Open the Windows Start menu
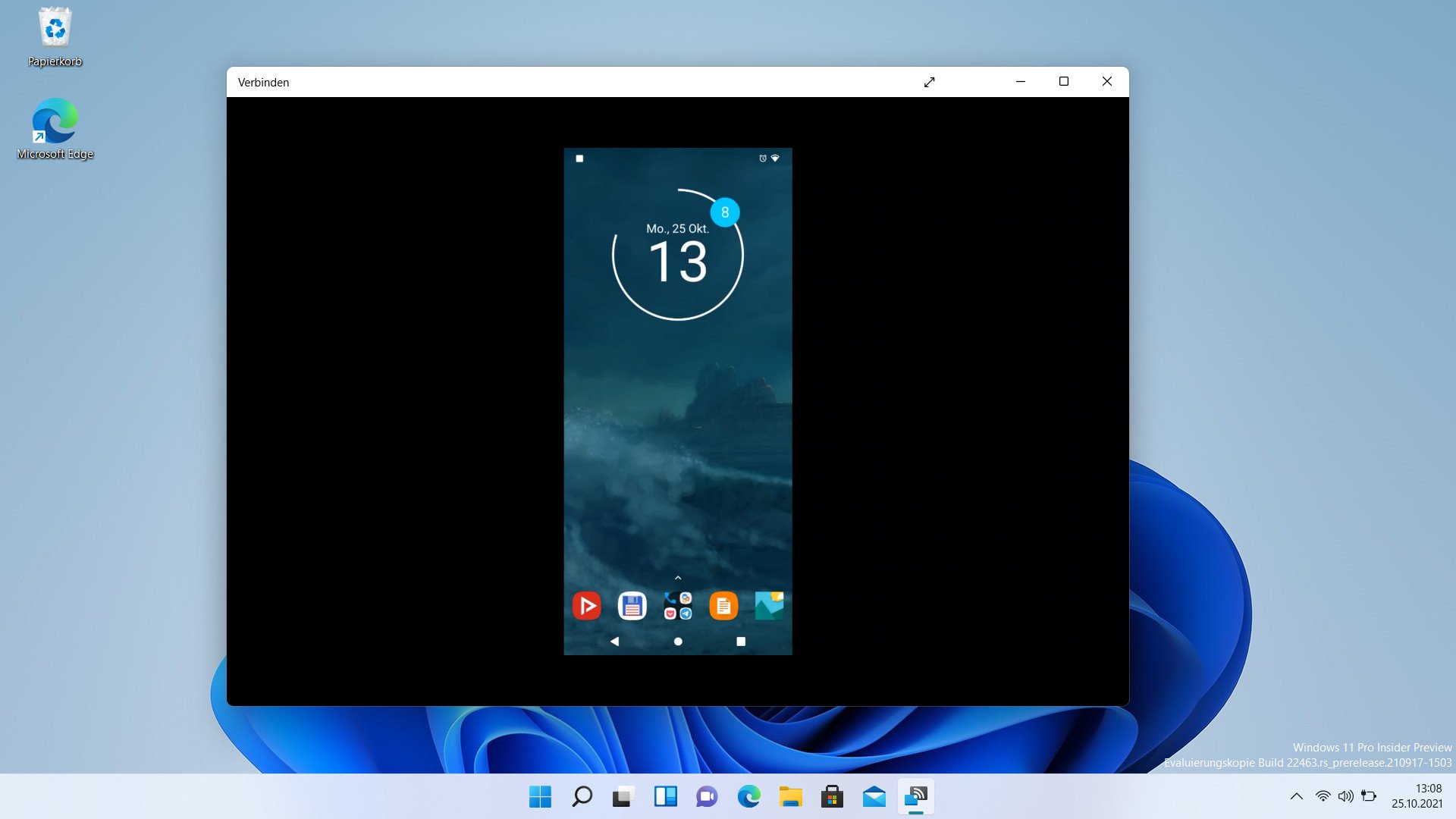1456x819 pixels. tap(539, 797)
